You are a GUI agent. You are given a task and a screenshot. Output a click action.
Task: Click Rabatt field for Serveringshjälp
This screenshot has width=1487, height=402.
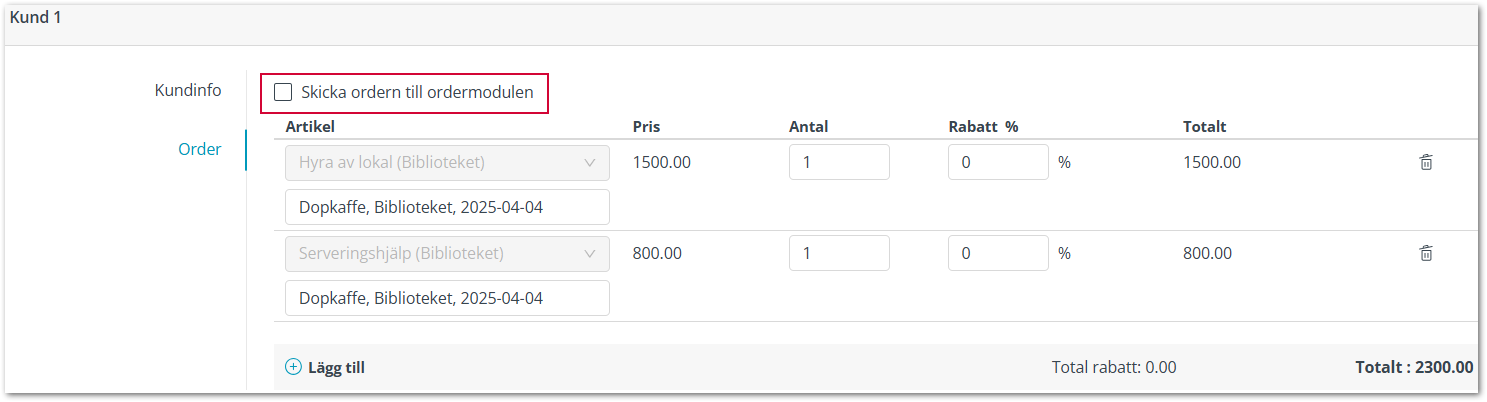998,253
